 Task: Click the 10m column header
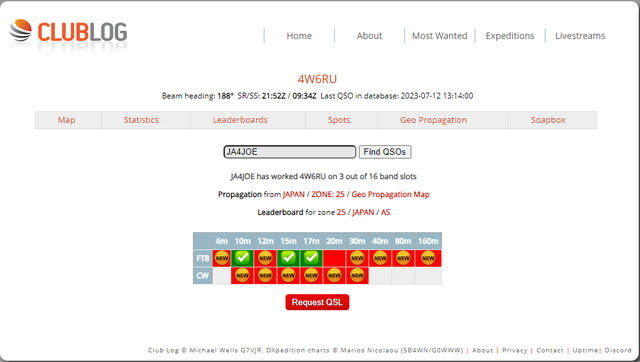(242, 241)
